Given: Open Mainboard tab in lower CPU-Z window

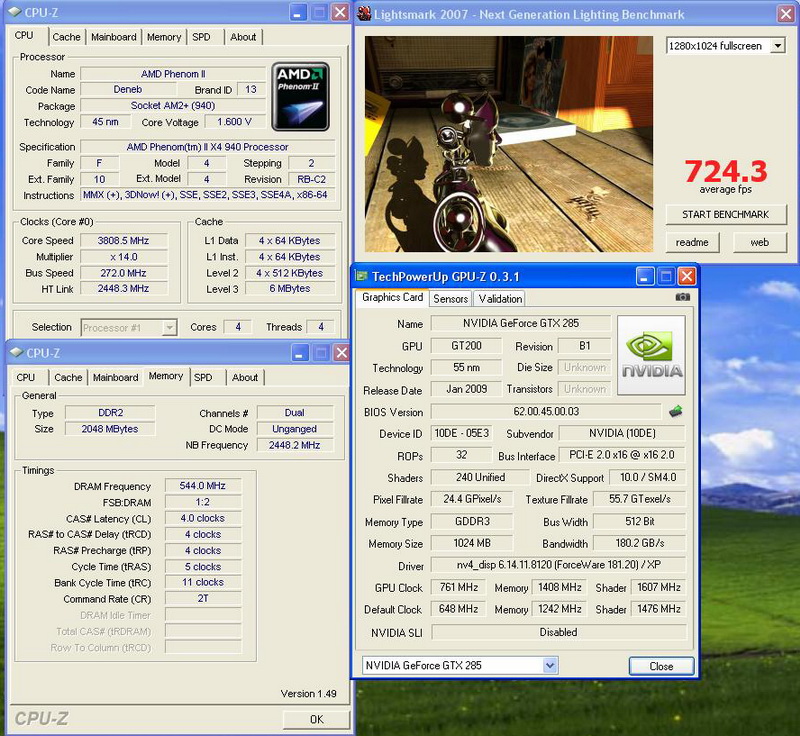Looking at the screenshot, I should (115, 377).
